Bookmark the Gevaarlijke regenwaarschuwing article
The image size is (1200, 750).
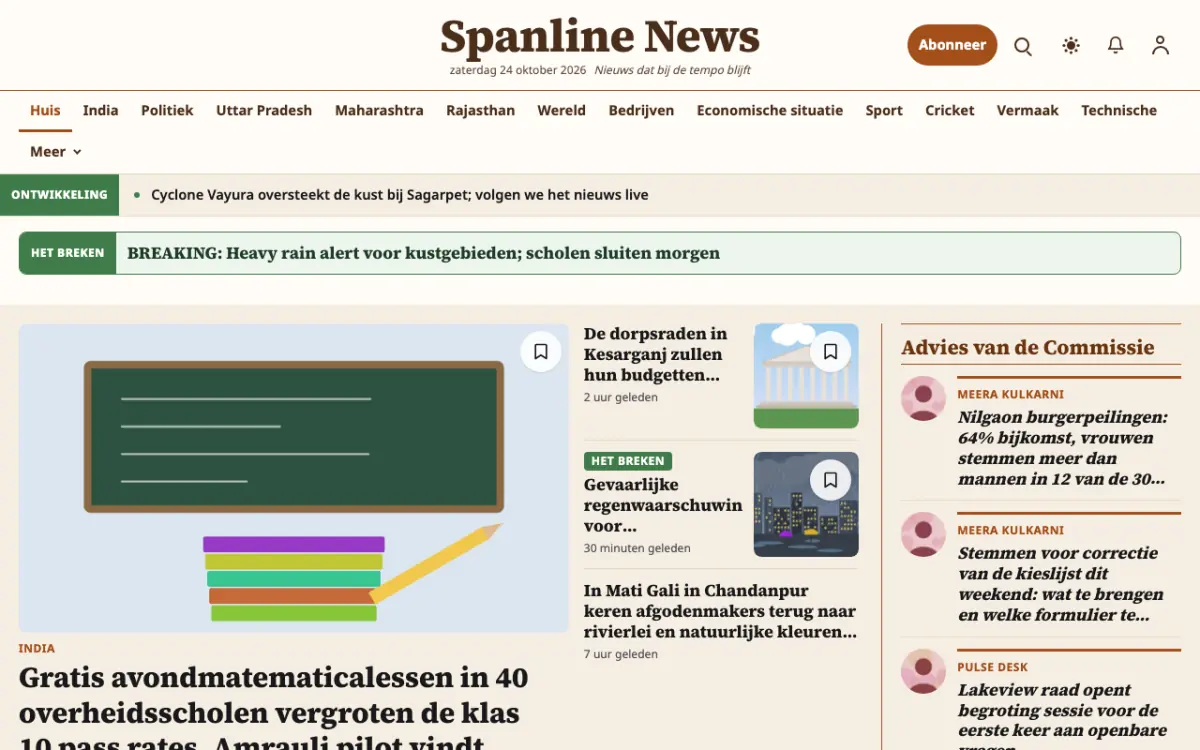click(x=830, y=480)
